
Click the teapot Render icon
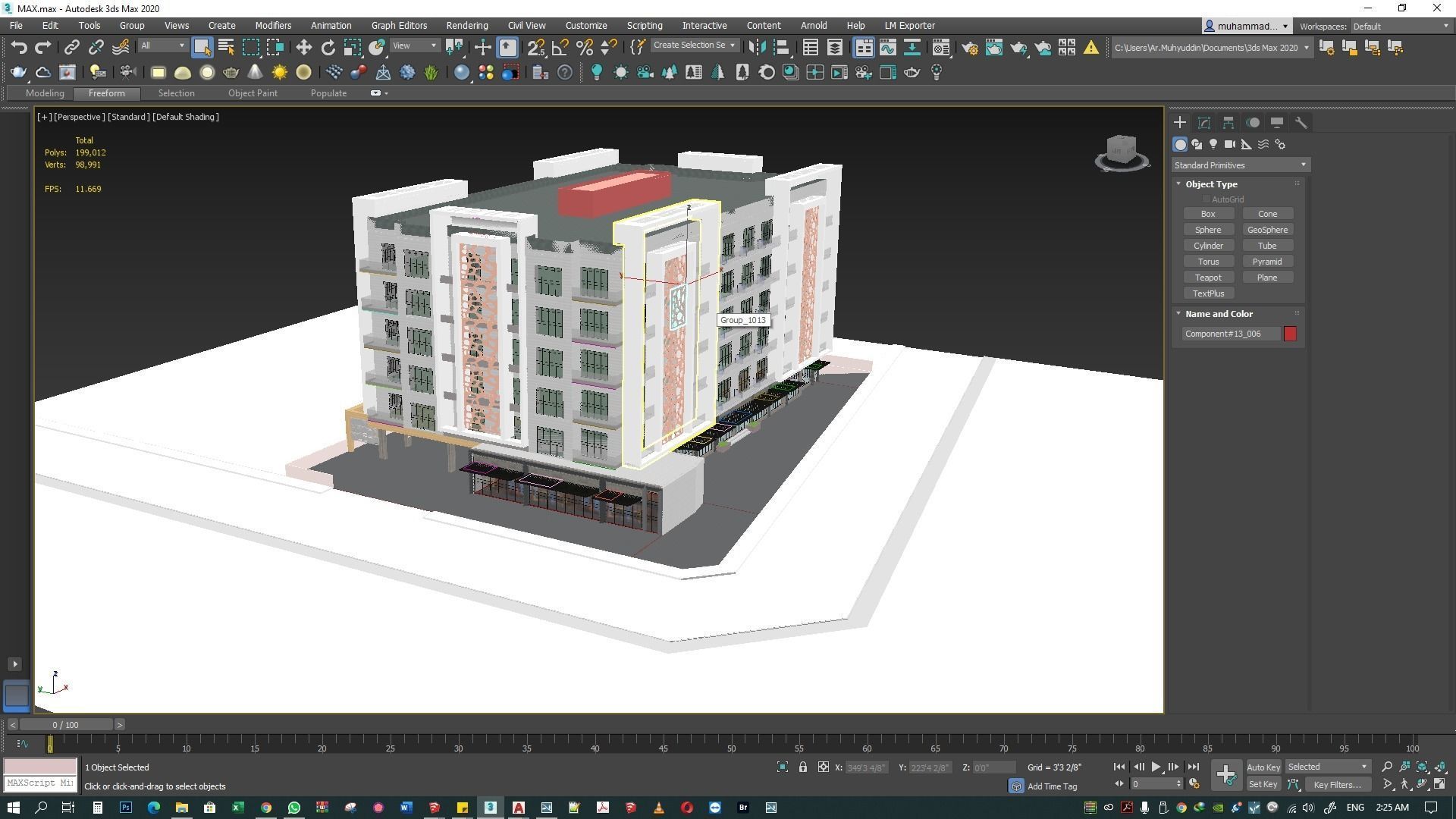pos(1018,48)
